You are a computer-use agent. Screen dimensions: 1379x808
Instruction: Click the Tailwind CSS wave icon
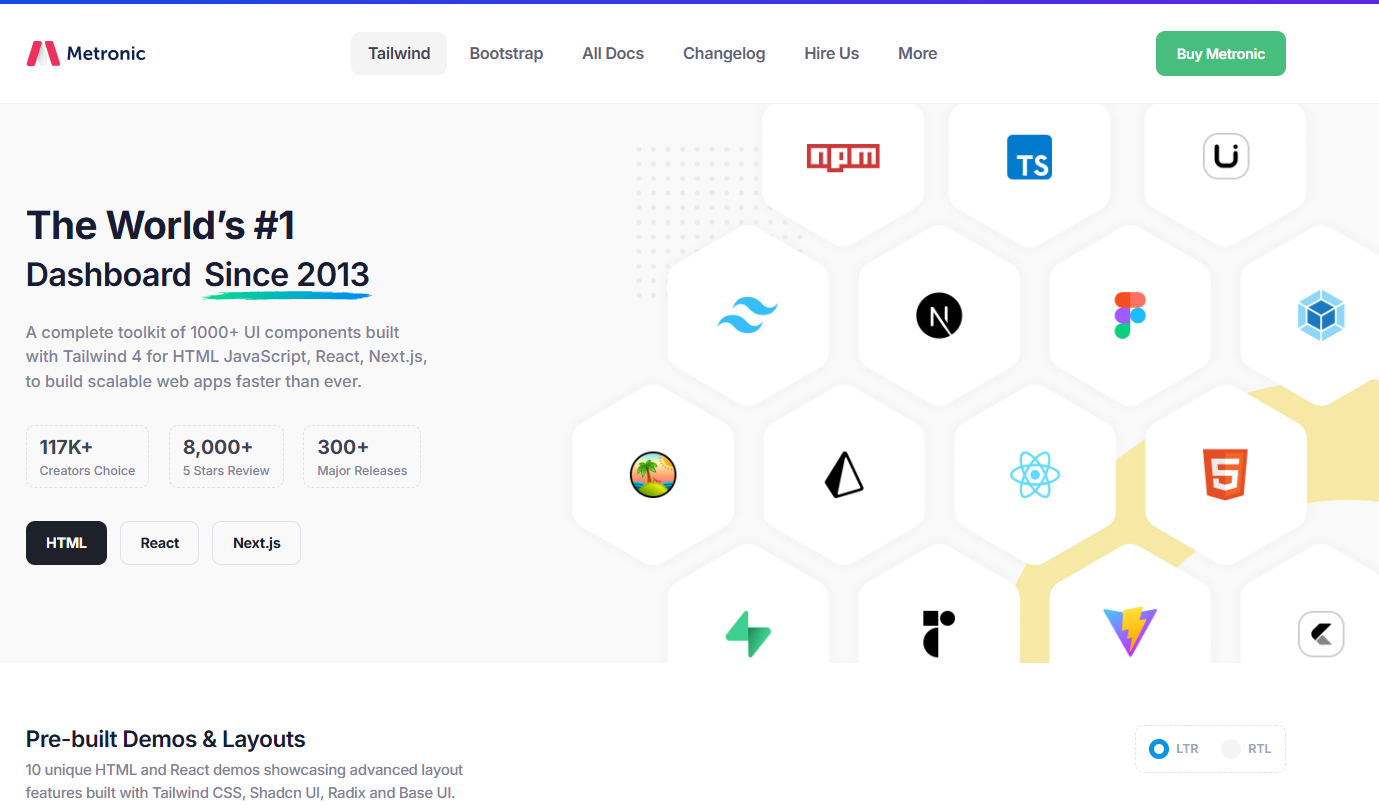pos(747,316)
